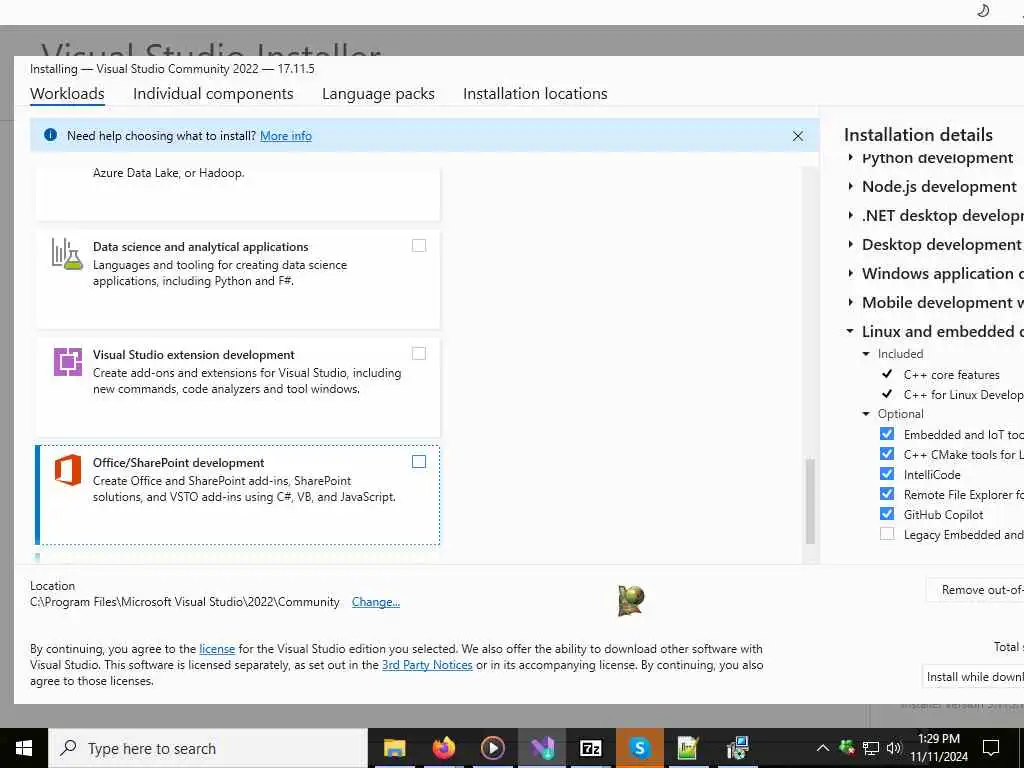Screen dimensions: 1024x768
Task: Click the green tray icon with red badge
Action: point(847,748)
